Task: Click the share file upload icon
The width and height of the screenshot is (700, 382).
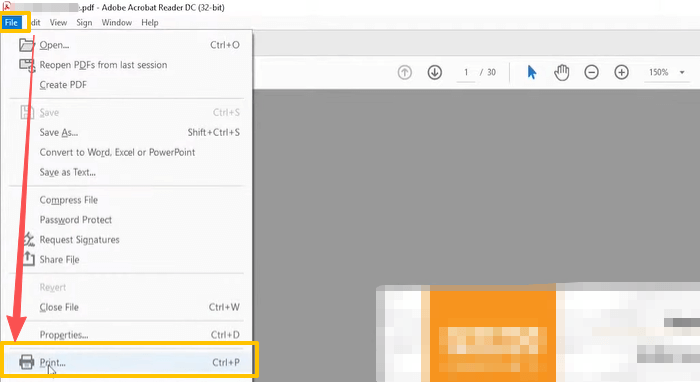Action: tap(28, 258)
